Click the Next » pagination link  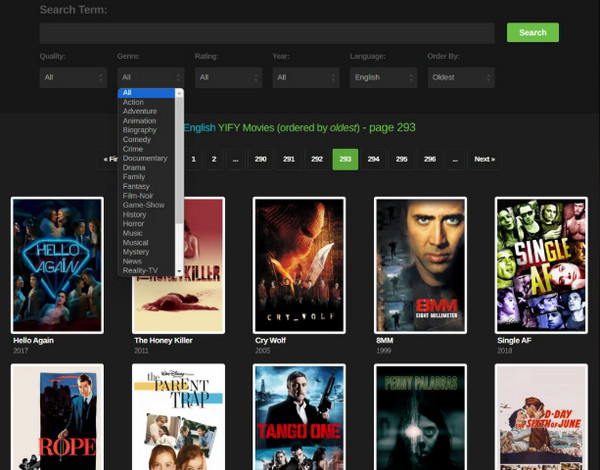pyautogui.click(x=484, y=159)
